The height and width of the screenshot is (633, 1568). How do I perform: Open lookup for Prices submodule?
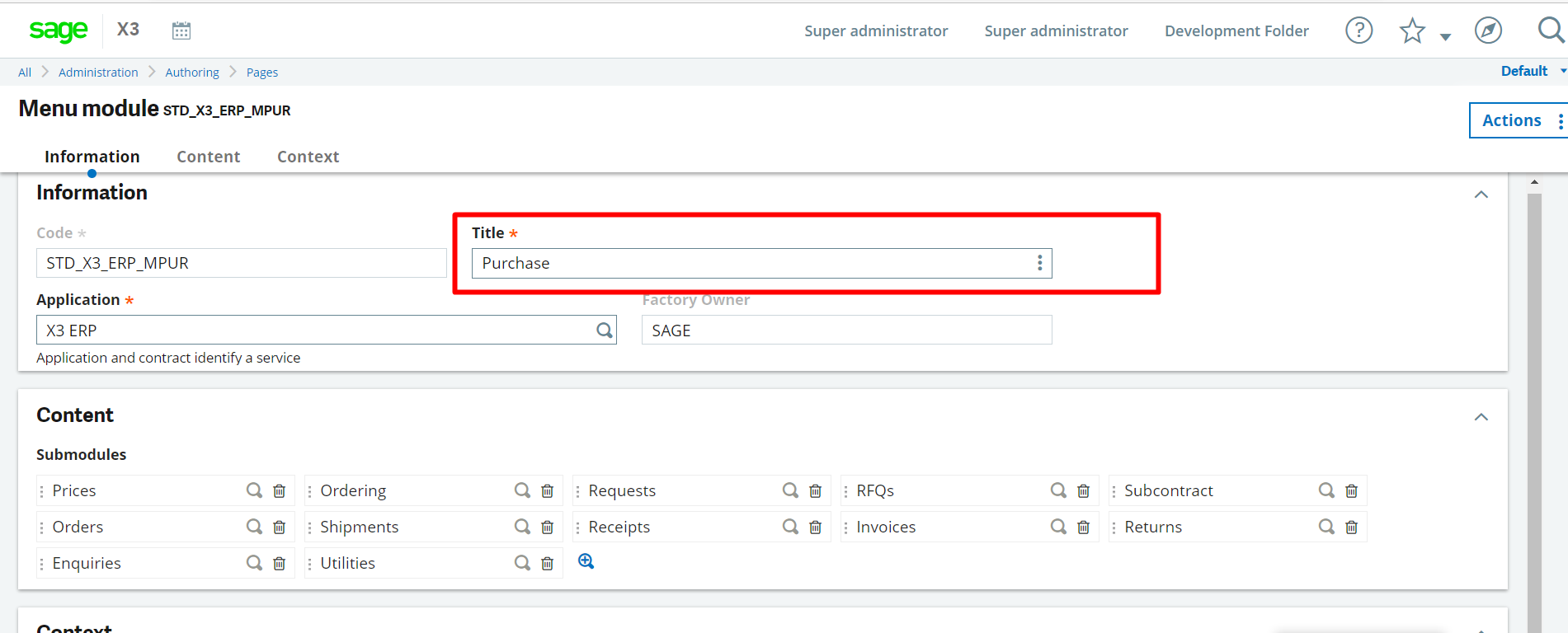click(x=254, y=490)
